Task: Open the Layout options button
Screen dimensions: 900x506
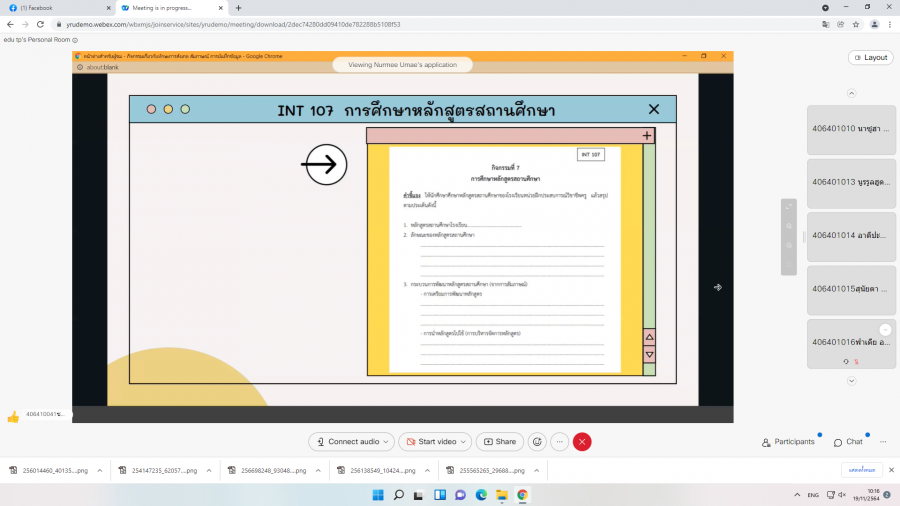Action: pyautogui.click(x=870, y=57)
